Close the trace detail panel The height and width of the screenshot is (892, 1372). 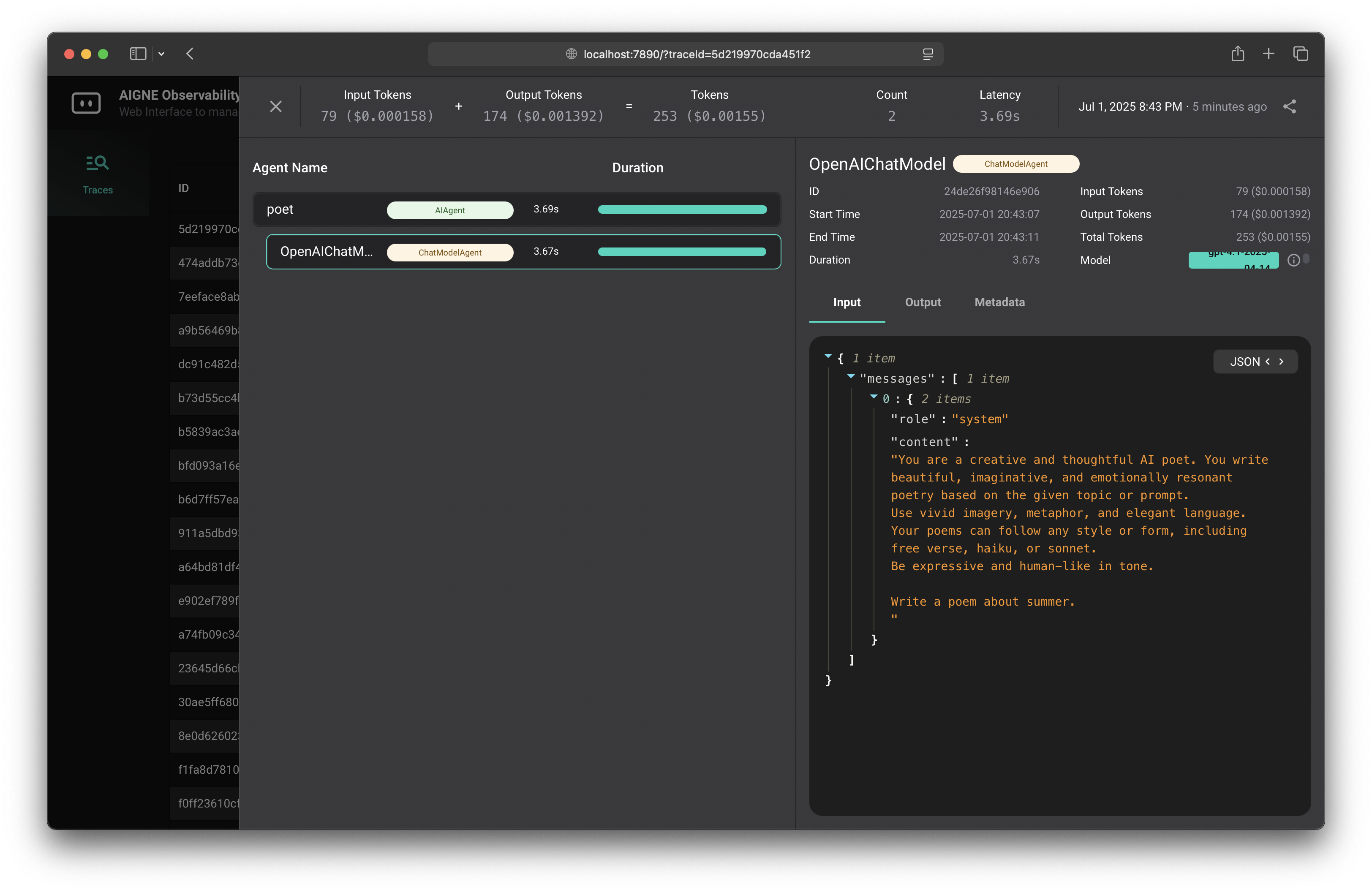275,106
